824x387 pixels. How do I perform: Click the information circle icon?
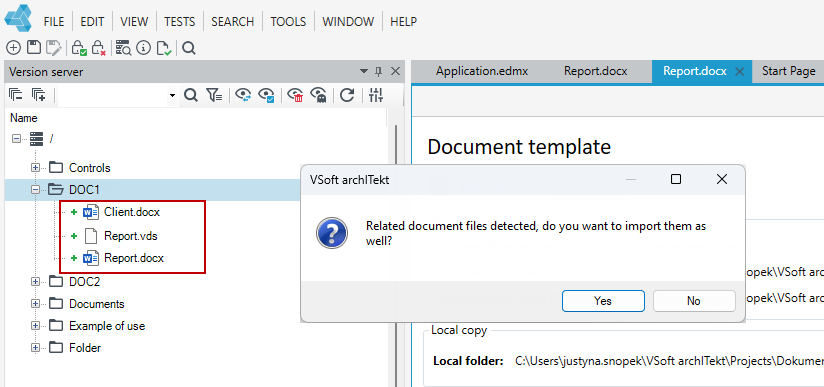click(143, 48)
